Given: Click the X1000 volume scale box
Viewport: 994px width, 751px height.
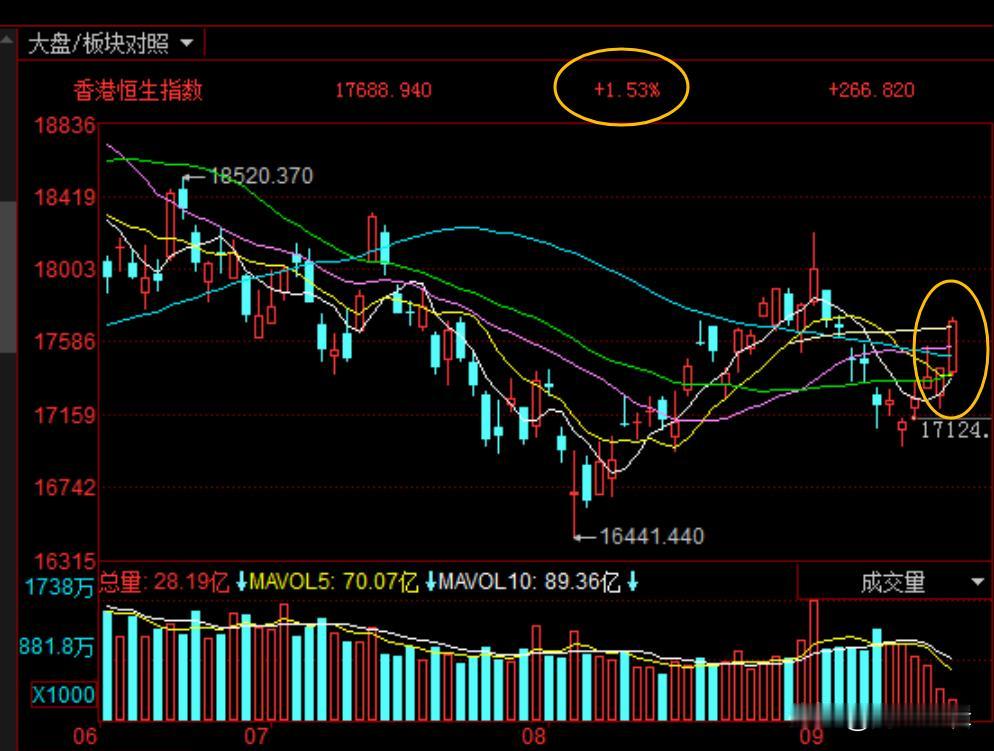Looking at the screenshot, I should pos(63,694).
